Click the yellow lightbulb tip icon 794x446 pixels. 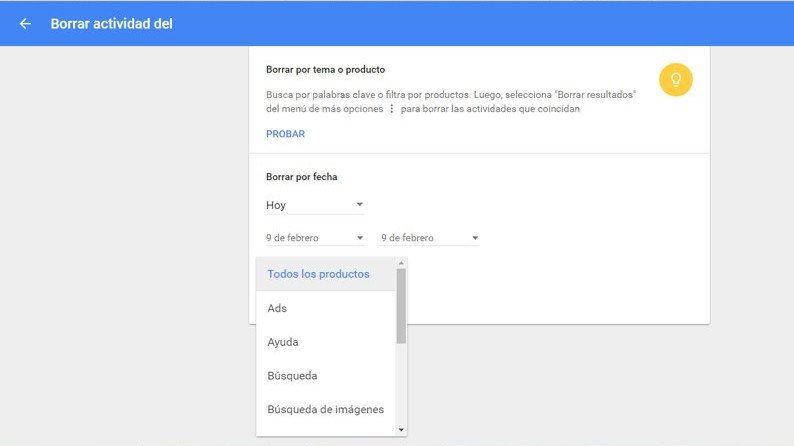point(676,79)
